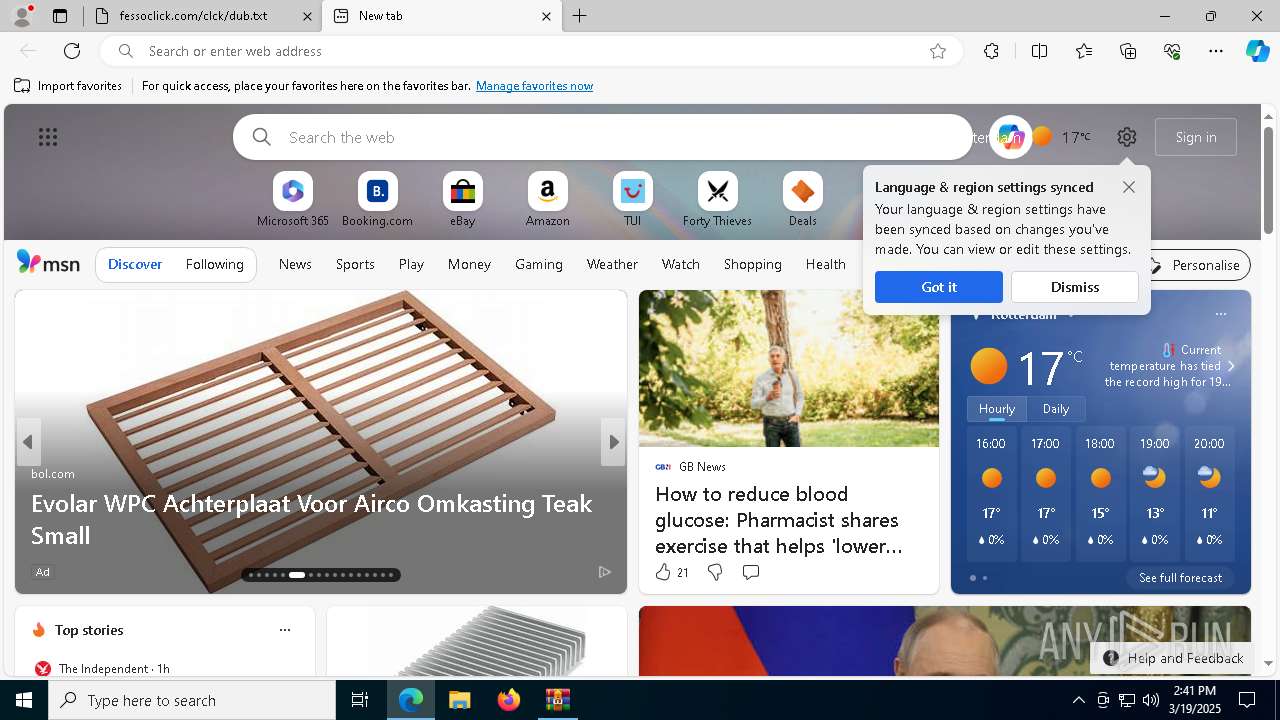Select the Discover tab
Image resolution: width=1280 pixels, height=720 pixels.
pos(135,264)
